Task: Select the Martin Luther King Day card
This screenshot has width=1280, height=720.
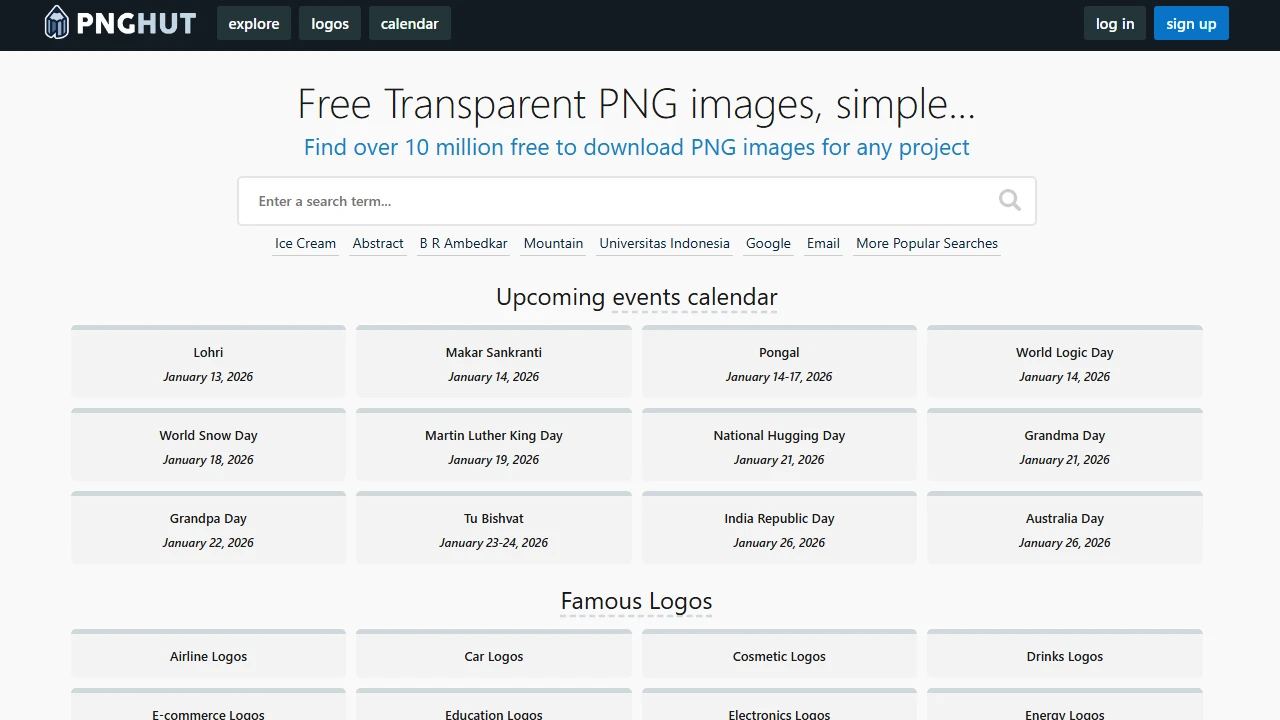Action: (494, 446)
